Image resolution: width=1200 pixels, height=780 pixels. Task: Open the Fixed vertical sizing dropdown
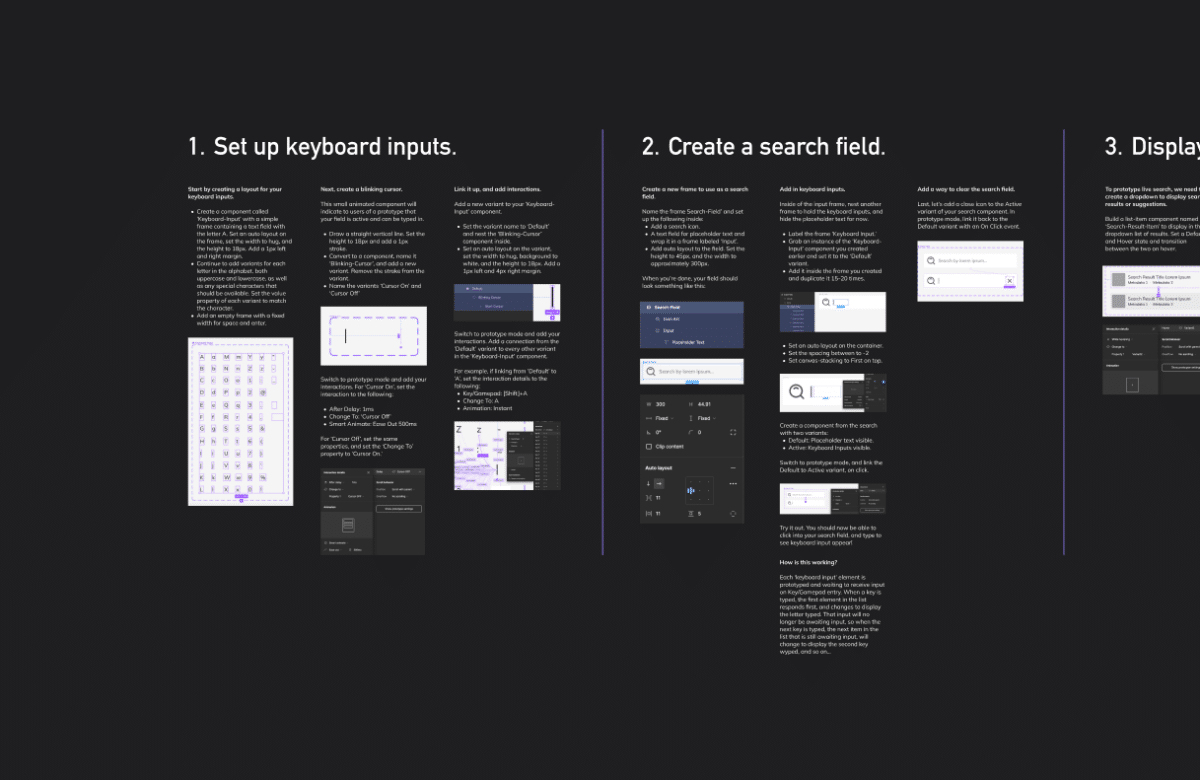pos(706,418)
